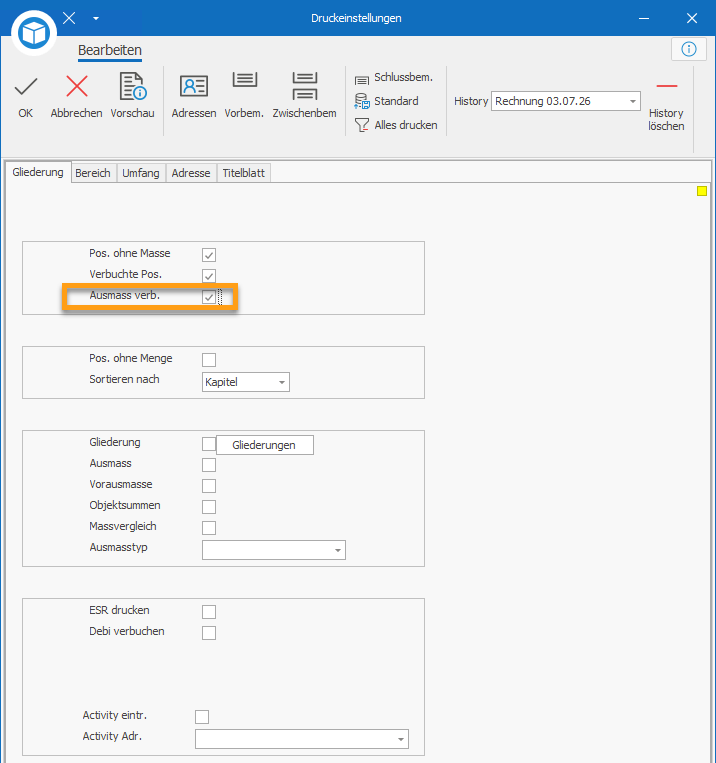Image resolution: width=716 pixels, height=763 pixels.
Task: Check the Activity eintr. checkbox
Action: 202,717
